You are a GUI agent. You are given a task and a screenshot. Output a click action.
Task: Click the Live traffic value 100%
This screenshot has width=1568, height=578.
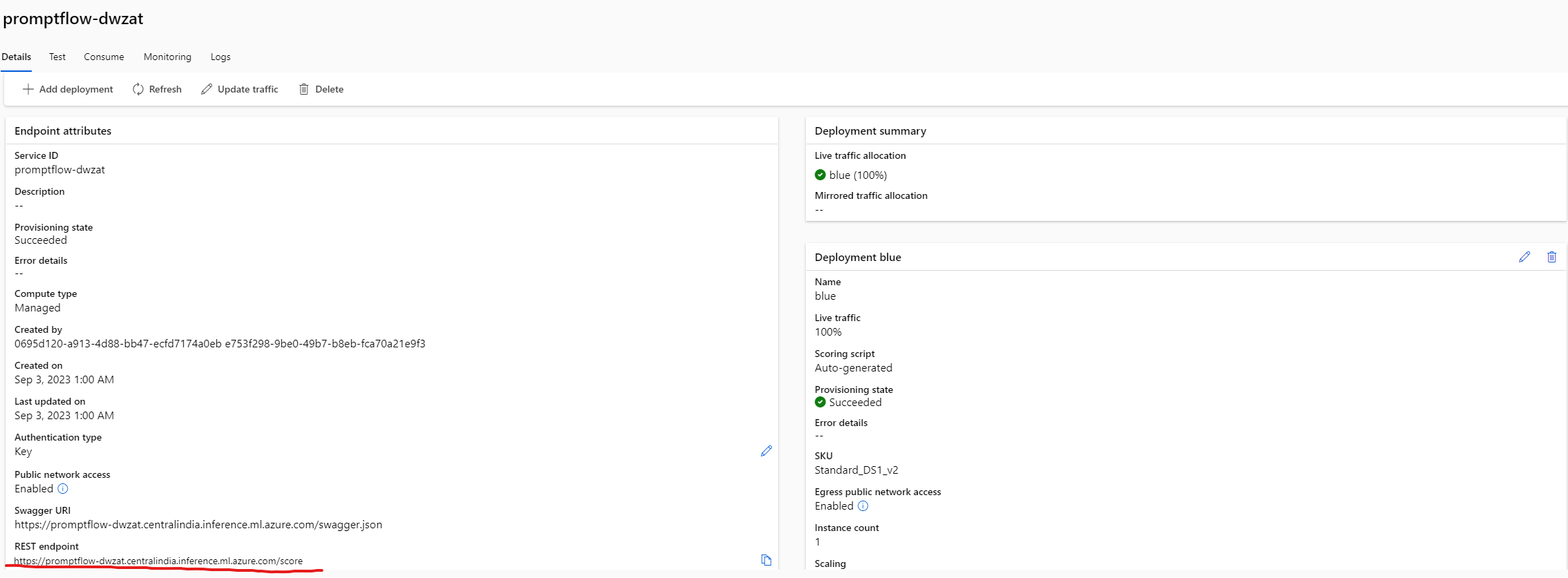click(x=828, y=332)
